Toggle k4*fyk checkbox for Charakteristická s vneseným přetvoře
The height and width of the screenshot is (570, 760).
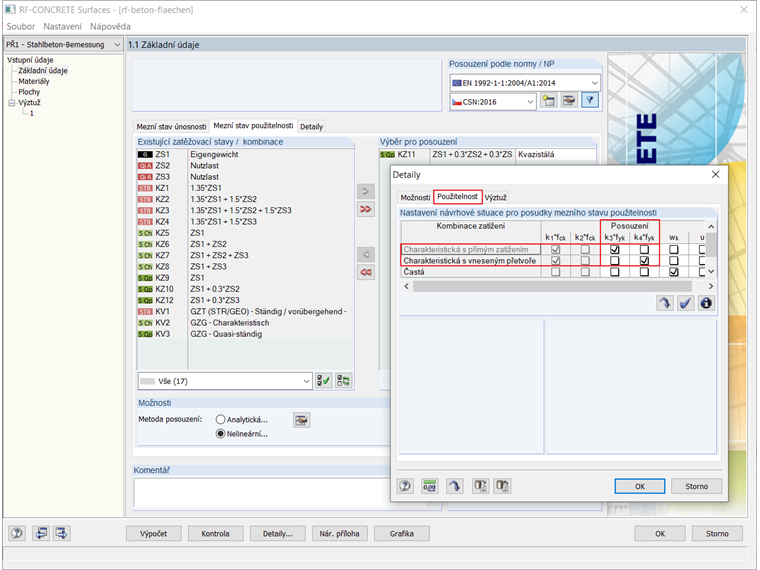[644, 261]
